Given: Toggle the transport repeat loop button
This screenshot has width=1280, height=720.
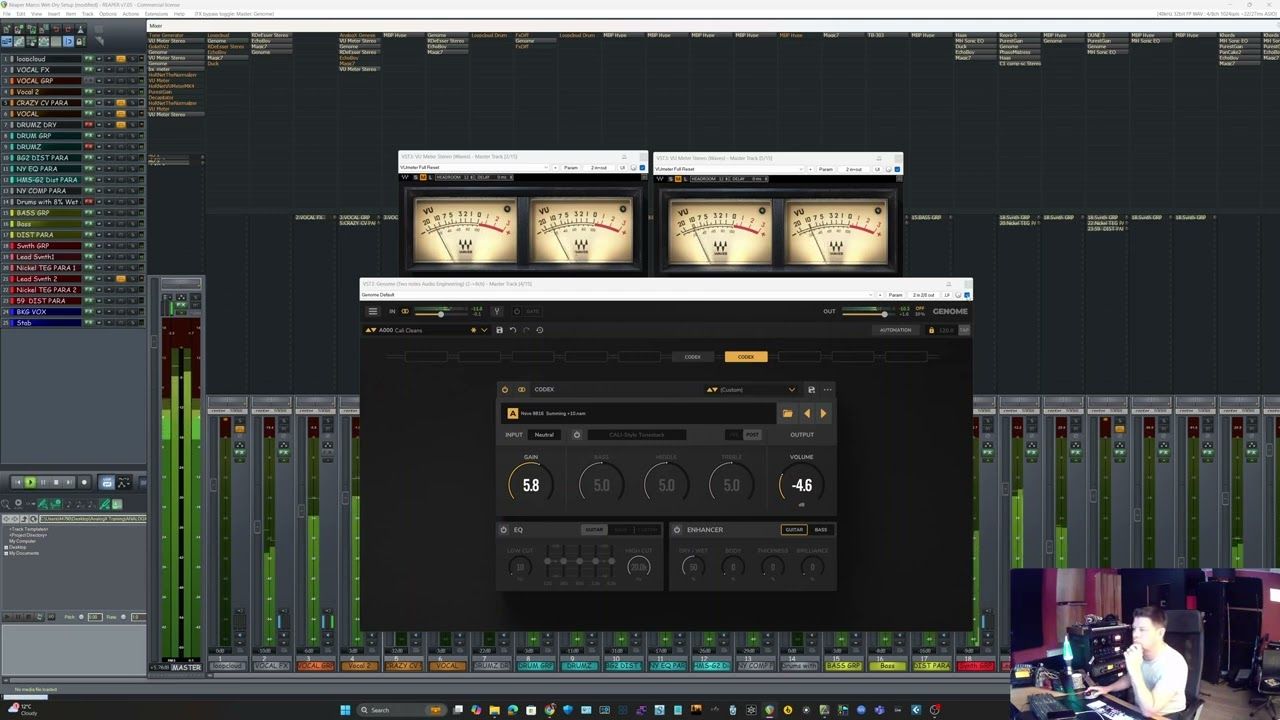Looking at the screenshot, I should 107,482.
